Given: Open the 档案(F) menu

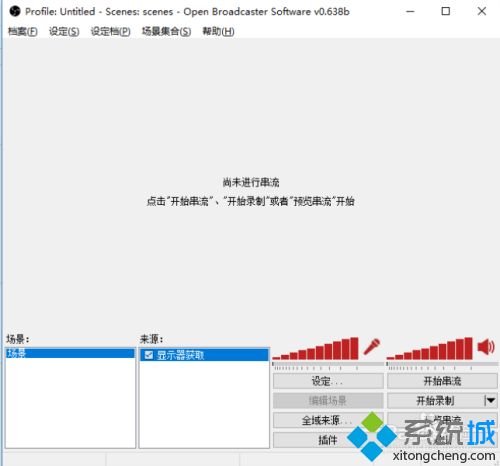Looking at the screenshot, I should coord(23,31).
